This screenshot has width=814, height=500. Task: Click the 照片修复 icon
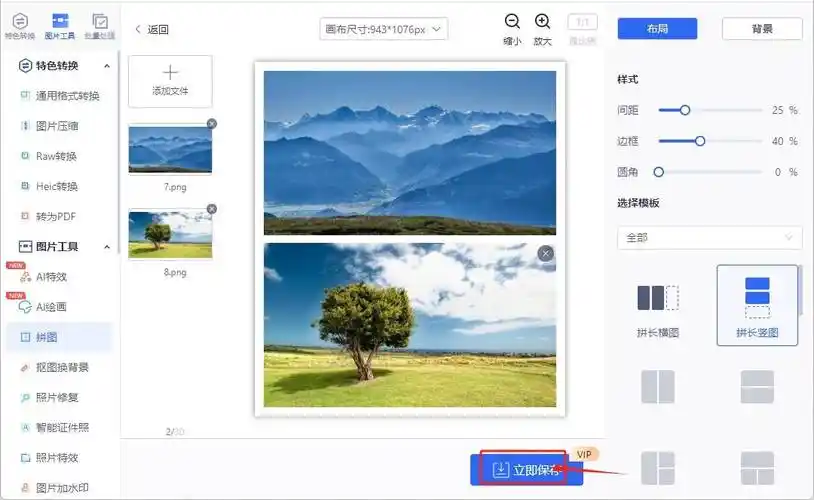[x=25, y=398]
